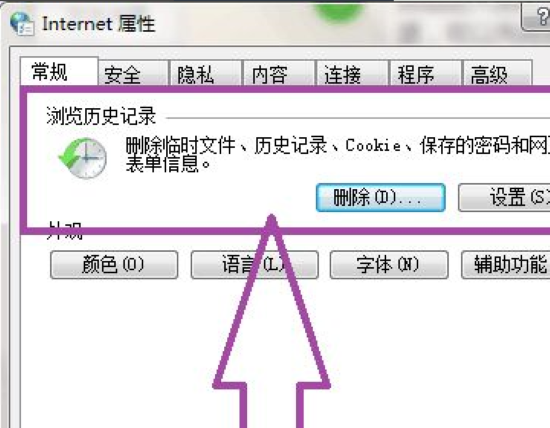The width and height of the screenshot is (550, 428).
Task: Open the 字体(N) button
Action: [x=389, y=265]
